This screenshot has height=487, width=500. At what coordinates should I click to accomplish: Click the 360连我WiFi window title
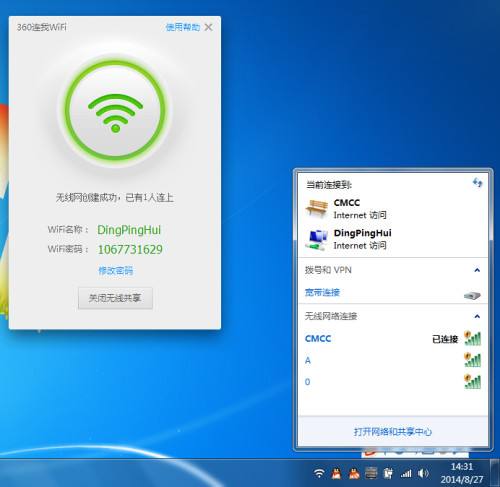tap(42, 27)
